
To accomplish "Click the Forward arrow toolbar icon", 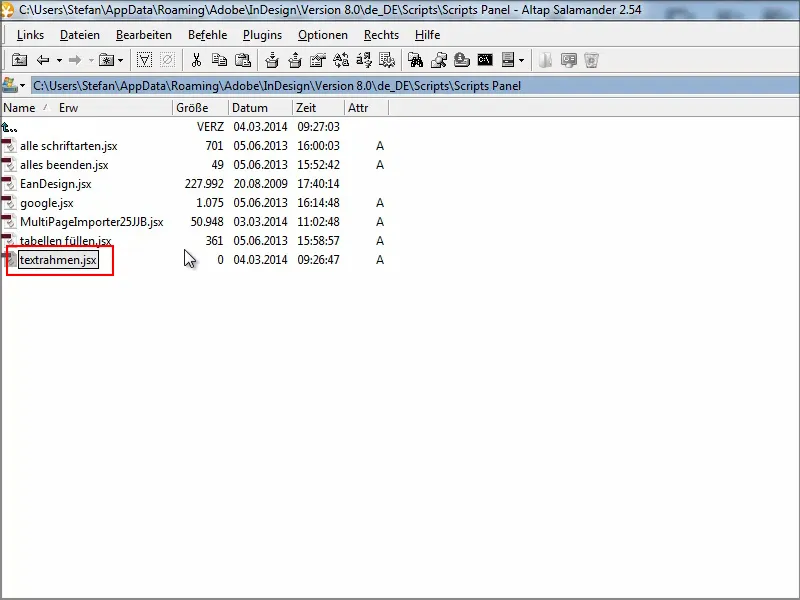I will tap(75, 60).
